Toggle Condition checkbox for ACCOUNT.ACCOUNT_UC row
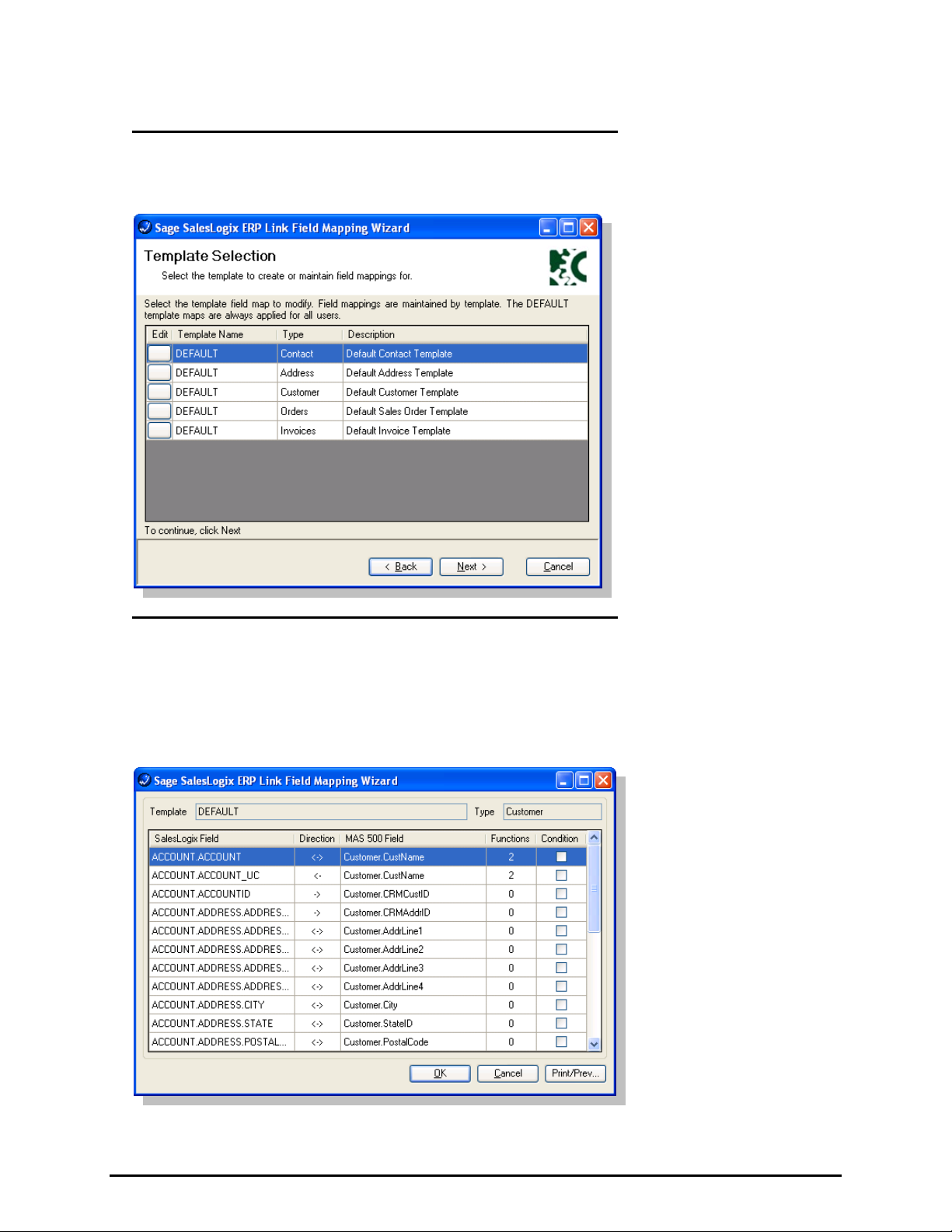Screen dimensions: 952x1232 [x=561, y=875]
